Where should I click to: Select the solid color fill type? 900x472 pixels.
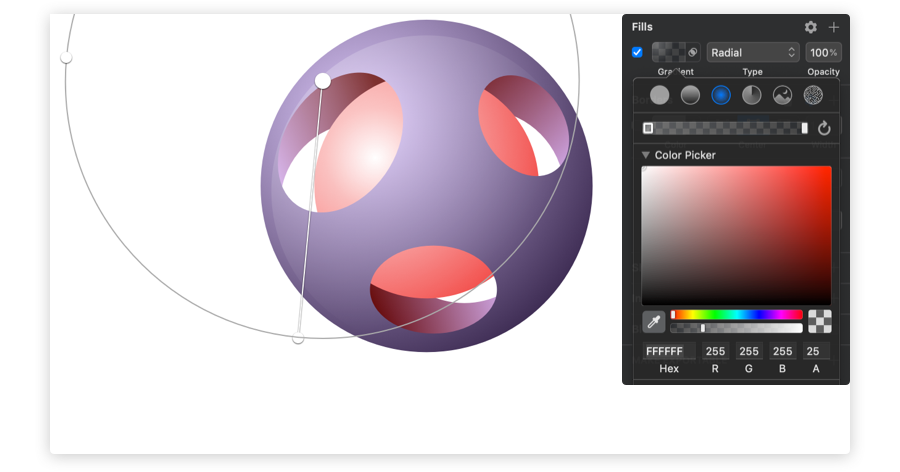(659, 95)
